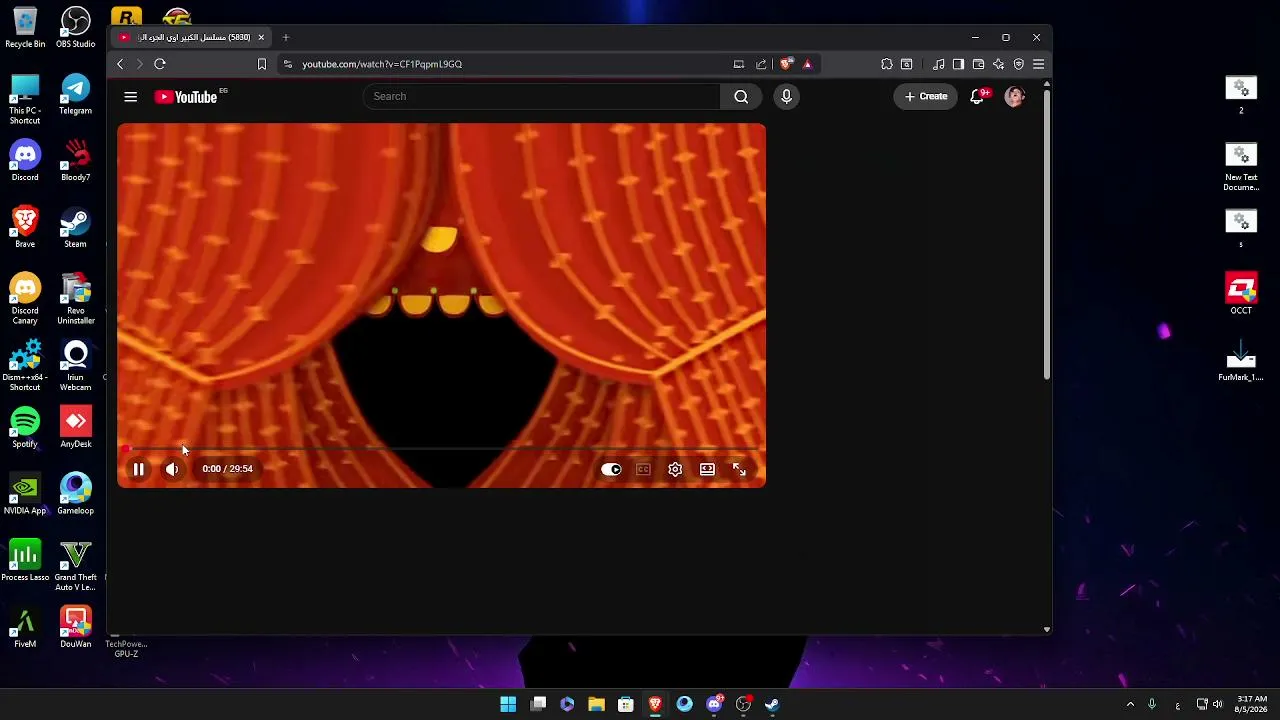Open Brave Shields lion icon

pyautogui.click(x=787, y=64)
